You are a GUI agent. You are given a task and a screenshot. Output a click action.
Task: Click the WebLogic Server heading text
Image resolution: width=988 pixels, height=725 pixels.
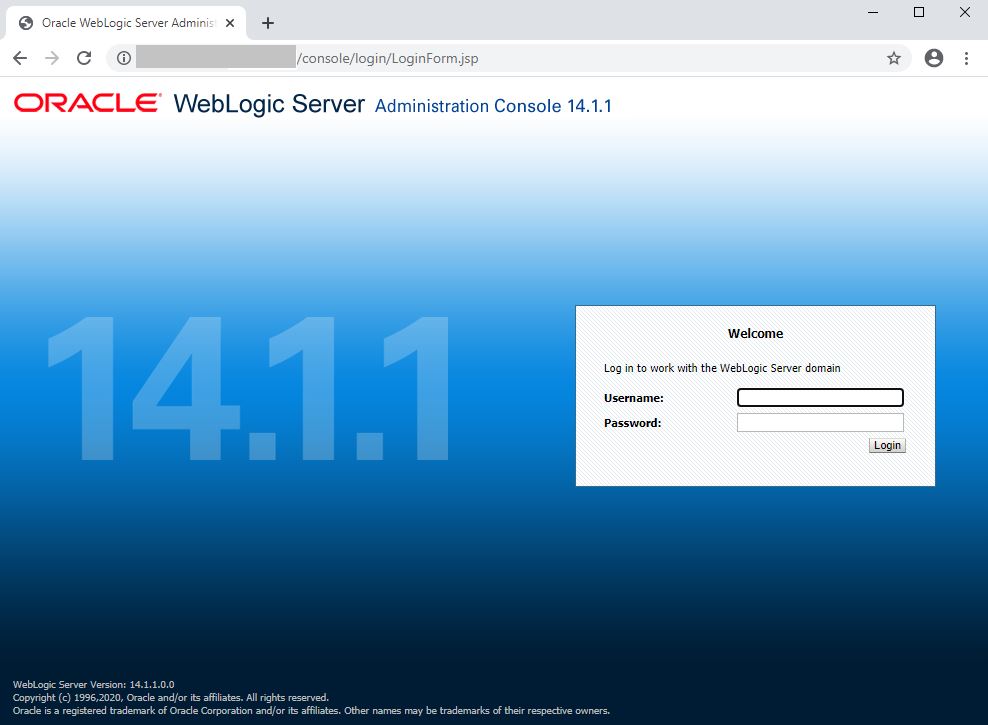tap(269, 104)
